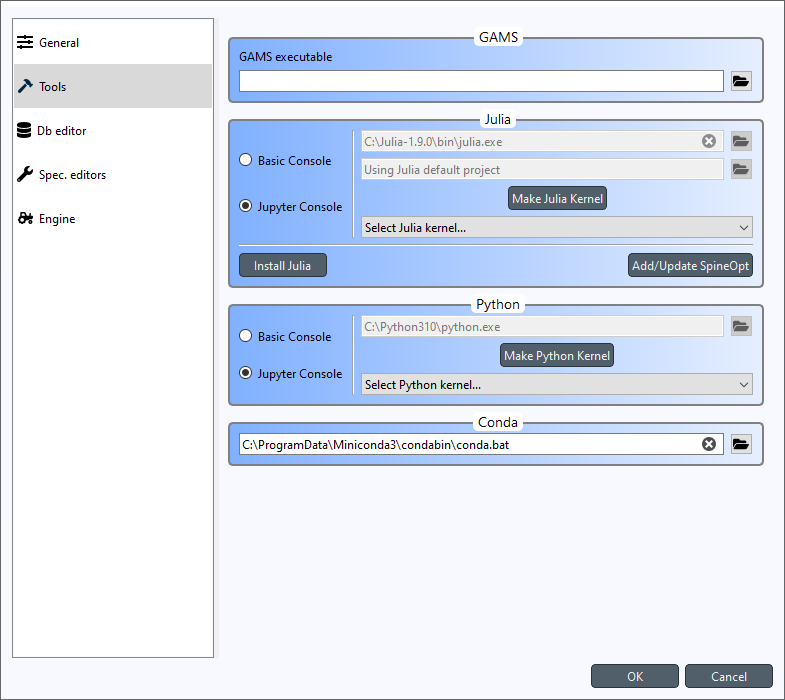Screen dimensions: 785x700
Task: Switch to Spec. editors settings
Action: coord(113,174)
